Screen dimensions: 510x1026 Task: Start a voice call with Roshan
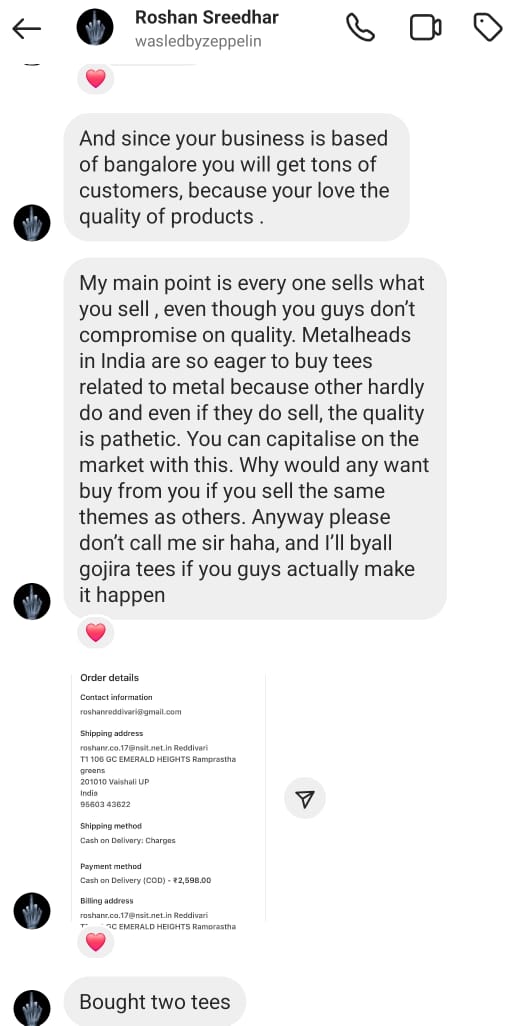point(360,27)
